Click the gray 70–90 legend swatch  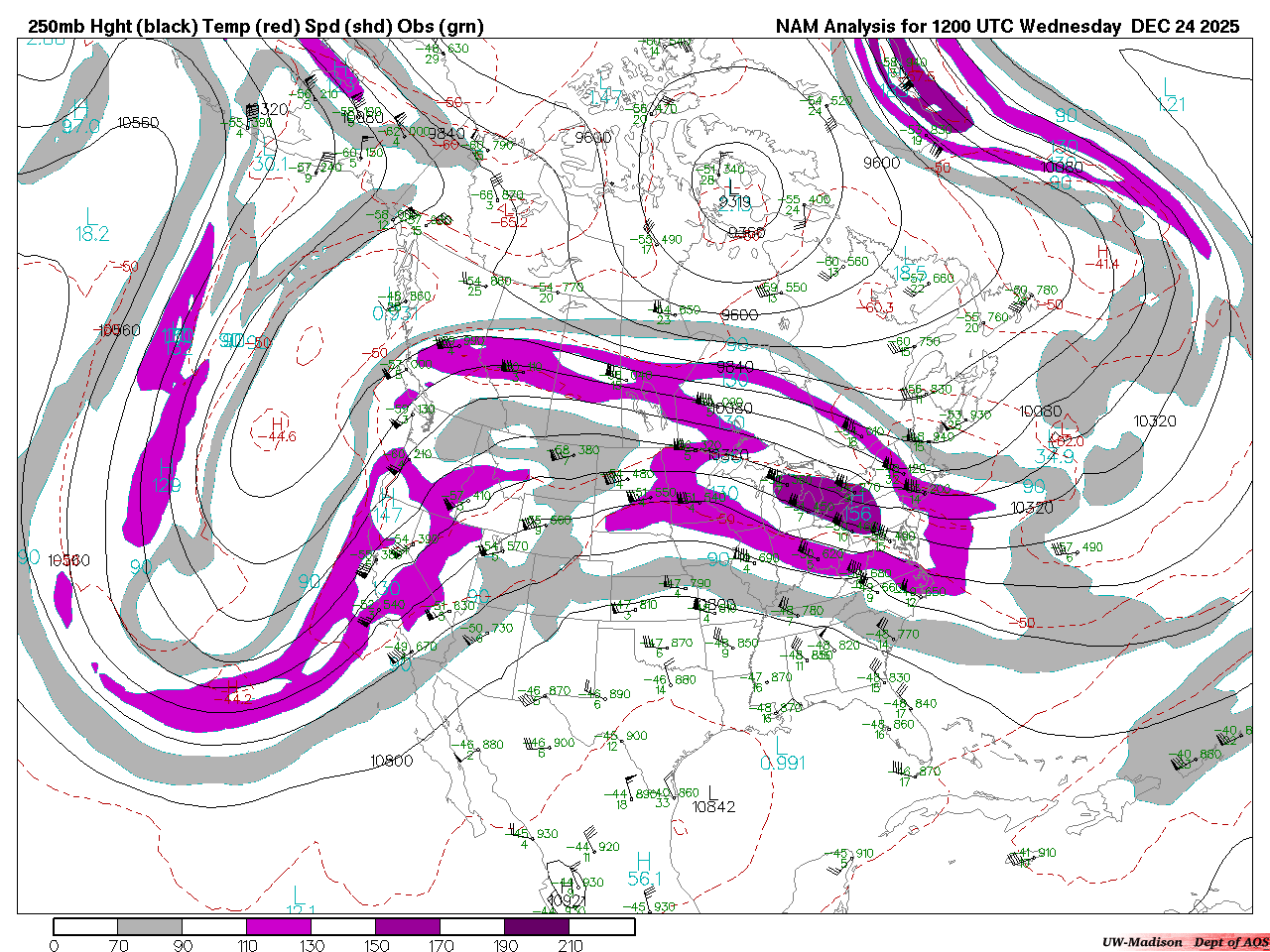[x=150, y=926]
